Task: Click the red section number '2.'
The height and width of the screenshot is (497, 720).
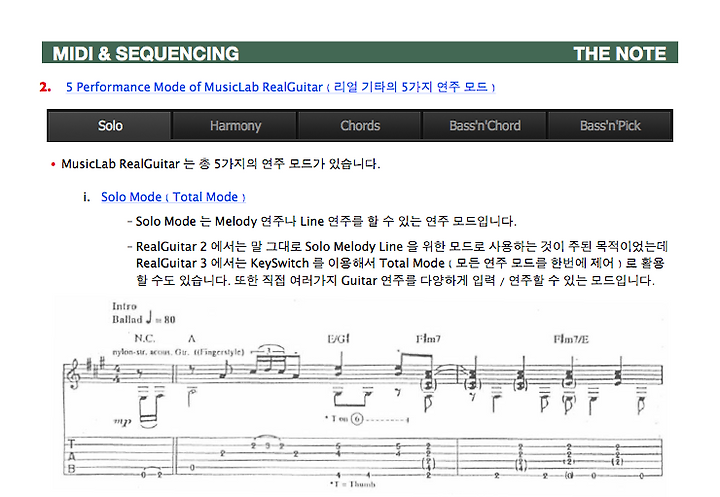Action: pyautogui.click(x=45, y=87)
